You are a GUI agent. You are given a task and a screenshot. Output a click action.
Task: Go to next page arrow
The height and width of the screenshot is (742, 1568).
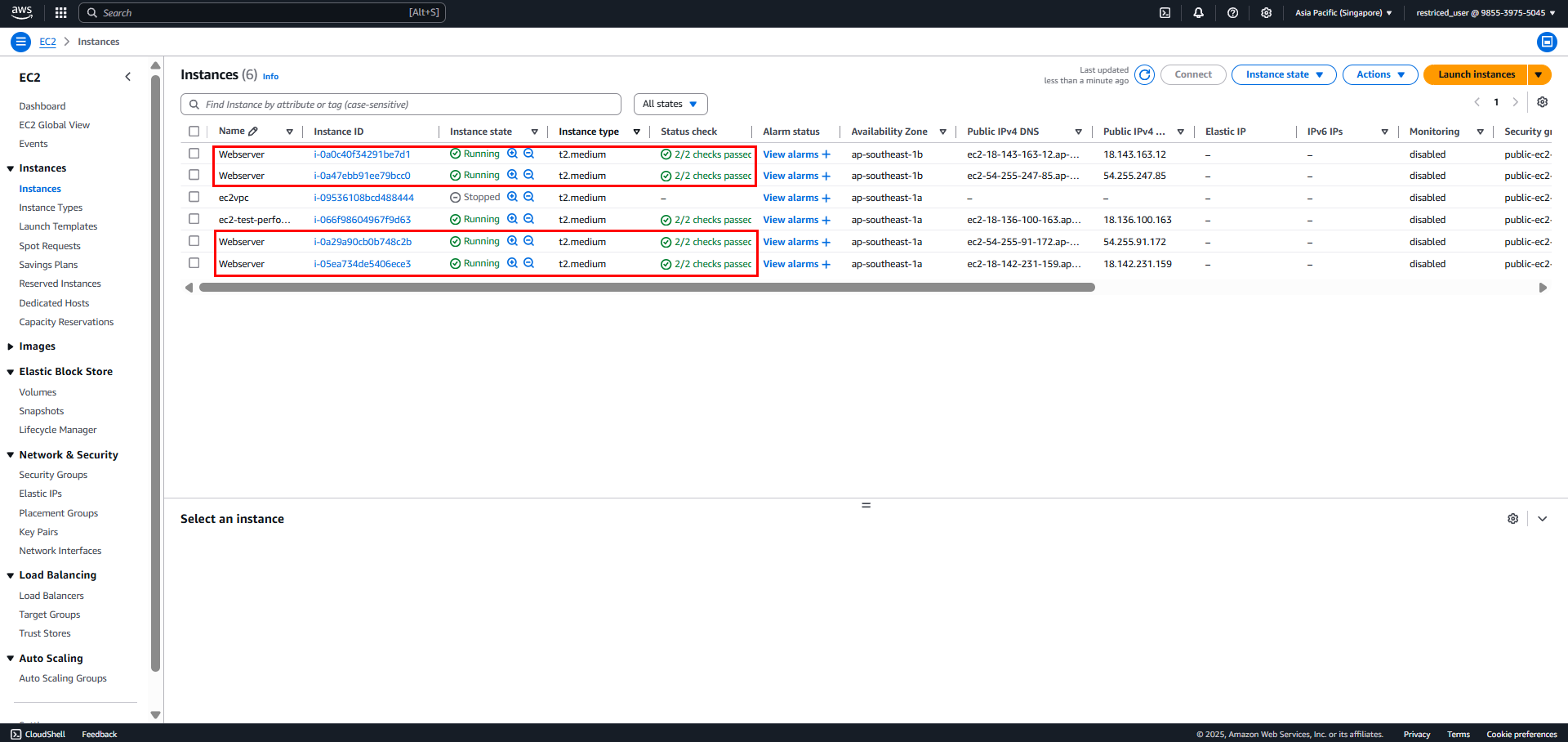[1515, 102]
